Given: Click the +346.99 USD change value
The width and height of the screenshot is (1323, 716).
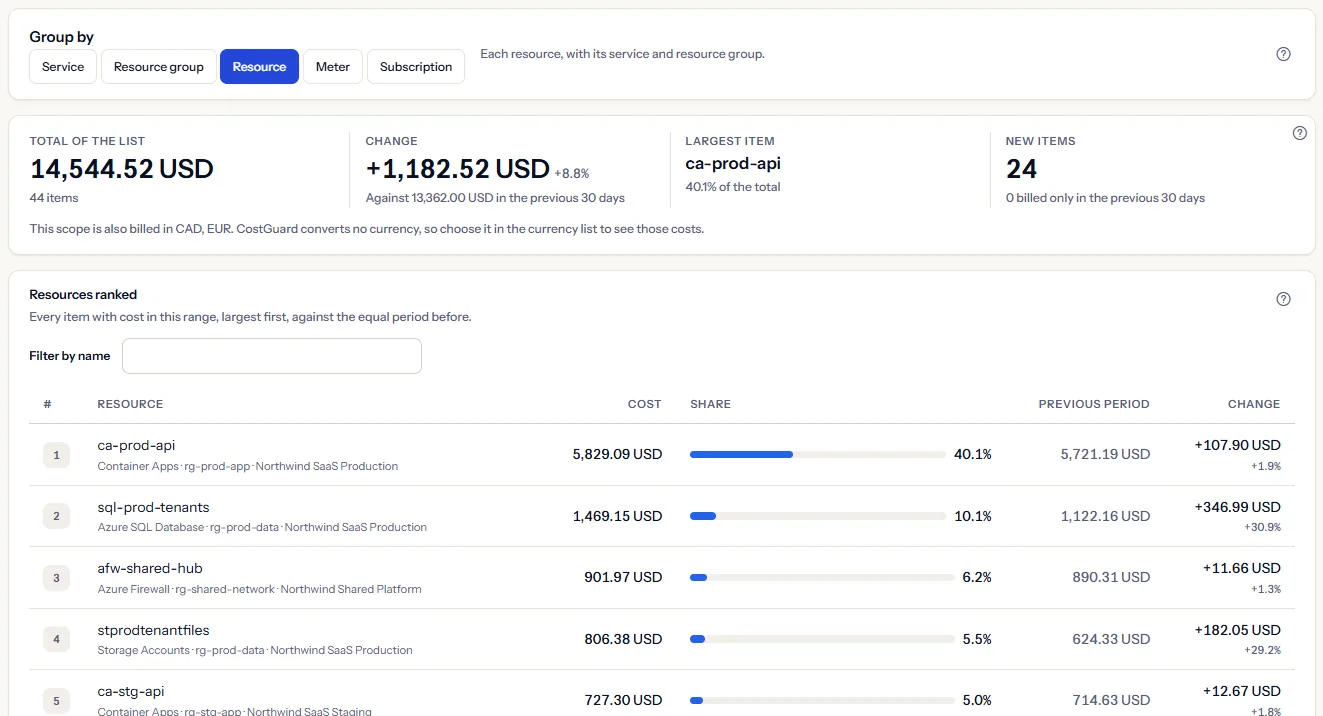Looking at the screenshot, I should click(x=1237, y=507).
